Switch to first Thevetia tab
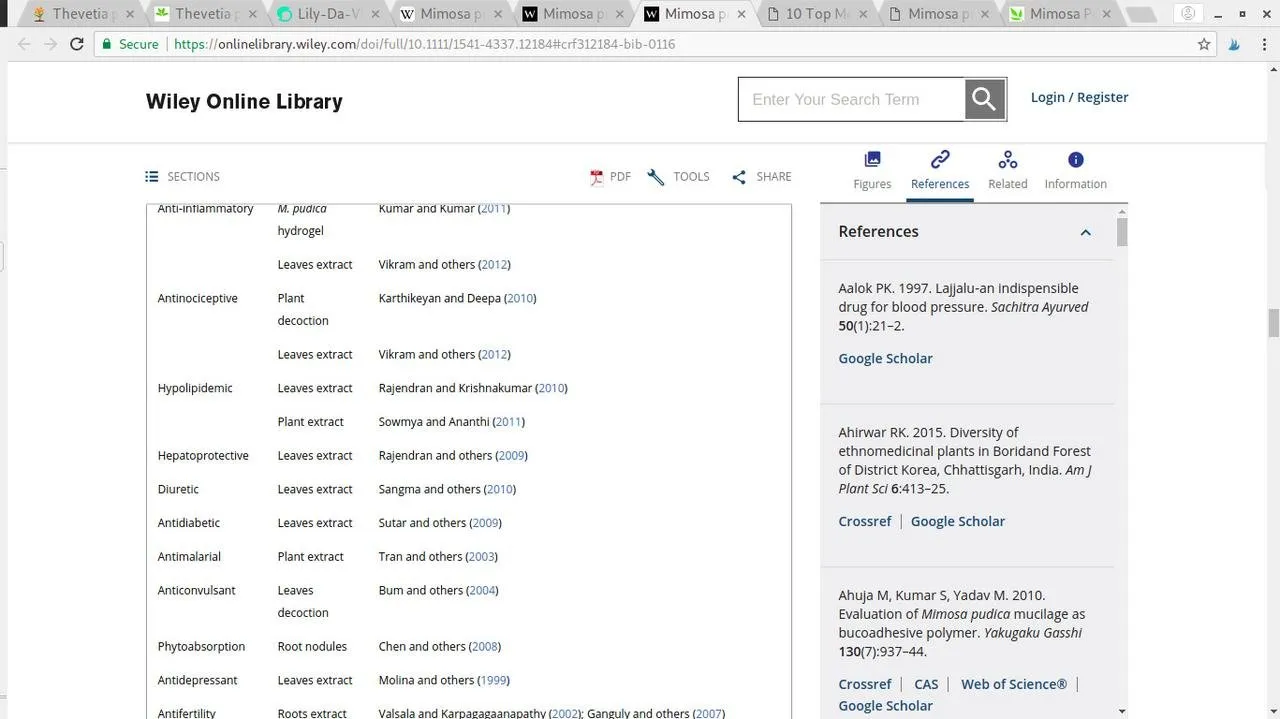 (x=79, y=14)
